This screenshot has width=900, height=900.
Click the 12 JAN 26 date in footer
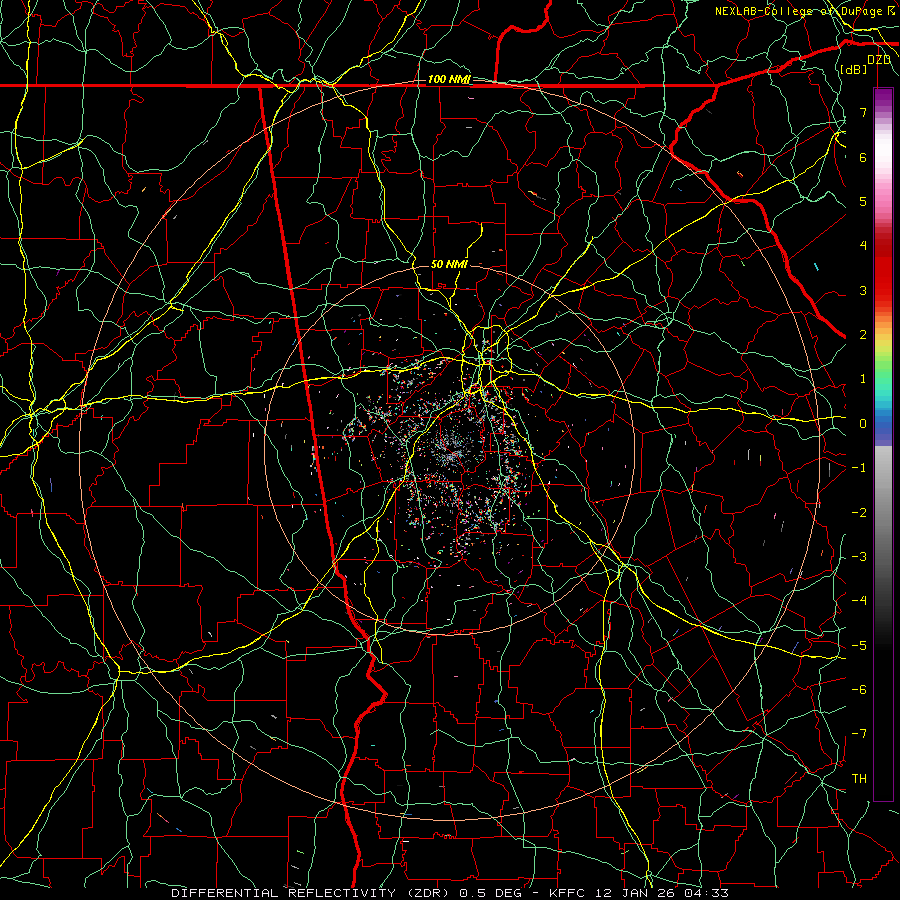pos(637,893)
